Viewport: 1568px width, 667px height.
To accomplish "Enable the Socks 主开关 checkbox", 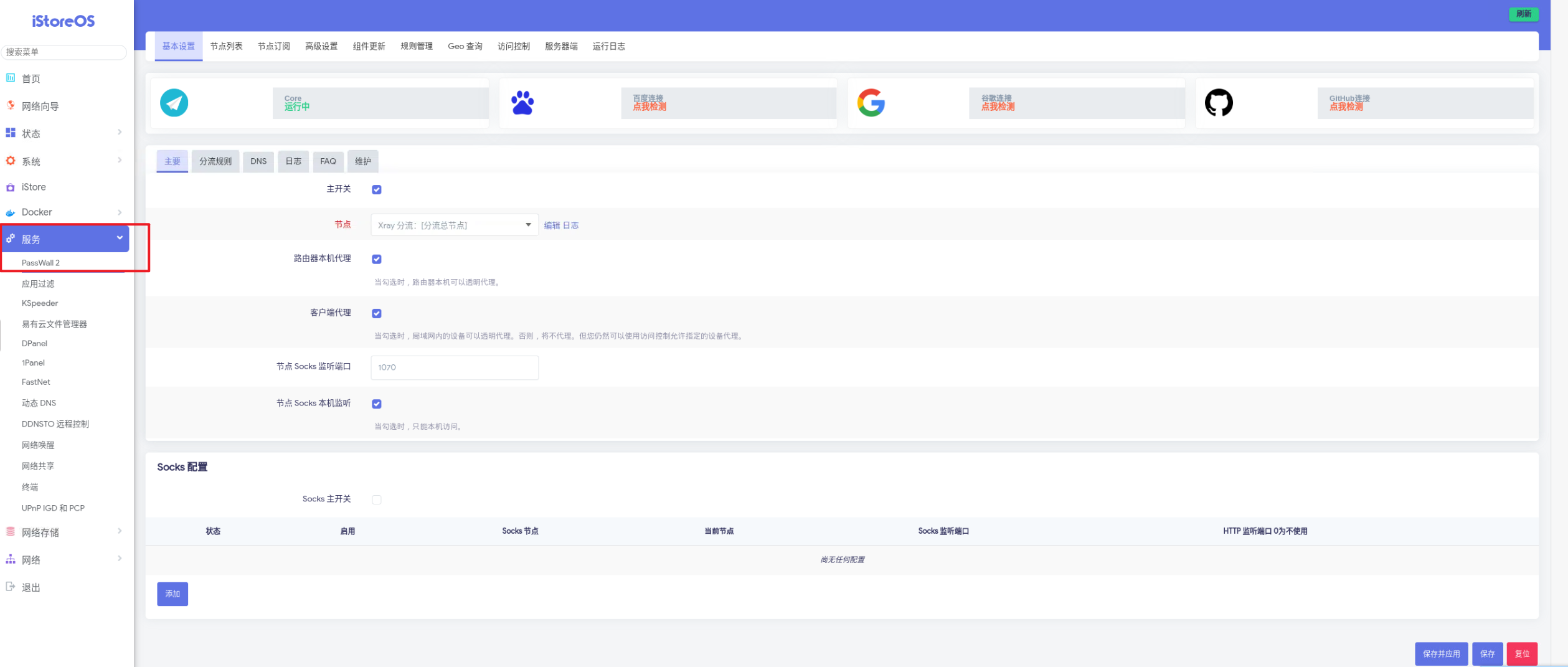I will [x=377, y=499].
